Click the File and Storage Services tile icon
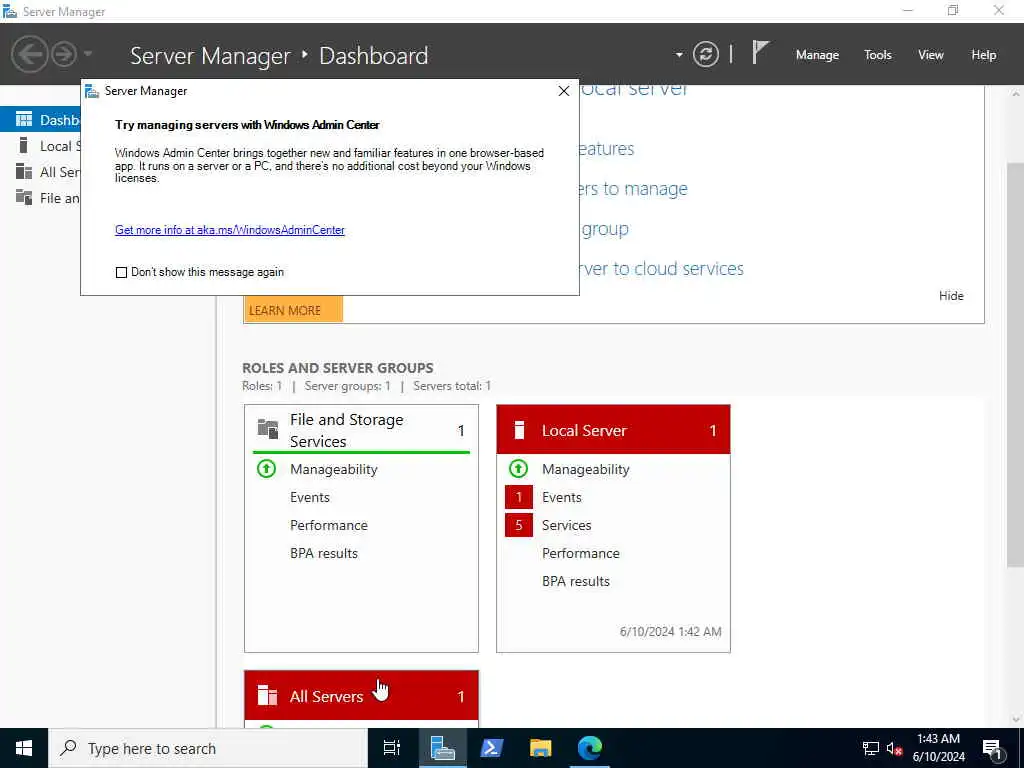Image resolution: width=1024 pixels, height=768 pixels. [268, 428]
